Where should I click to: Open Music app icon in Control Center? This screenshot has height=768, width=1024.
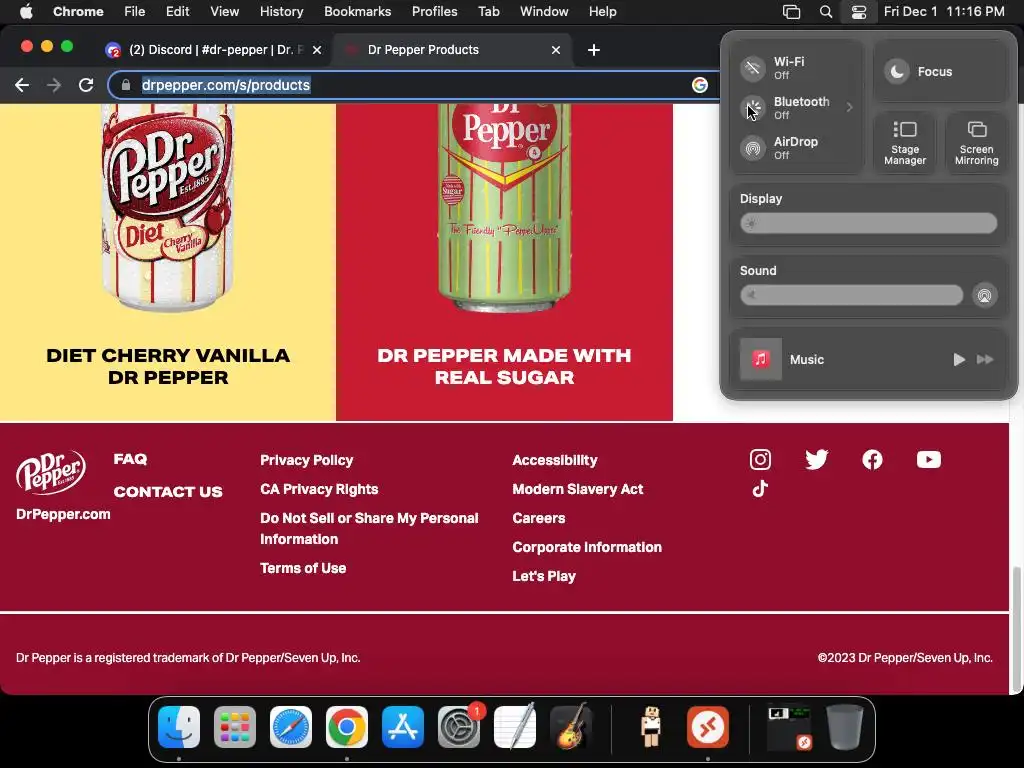761,359
